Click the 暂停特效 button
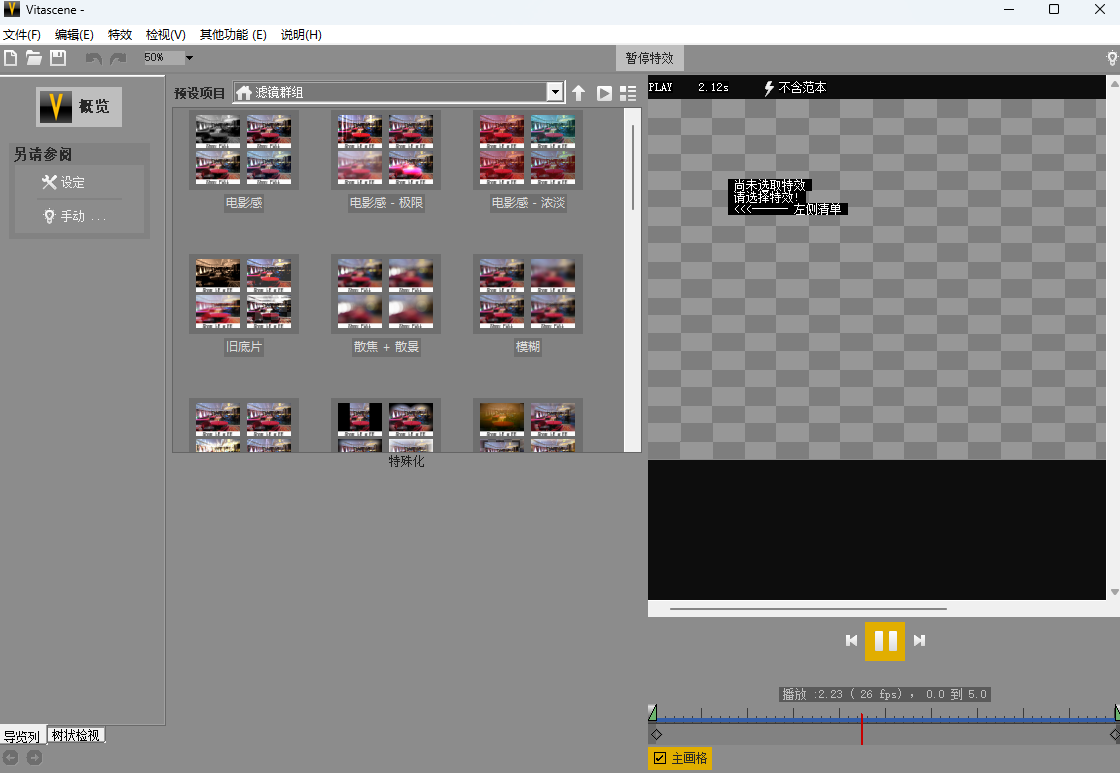This screenshot has height=773, width=1120. [x=649, y=58]
